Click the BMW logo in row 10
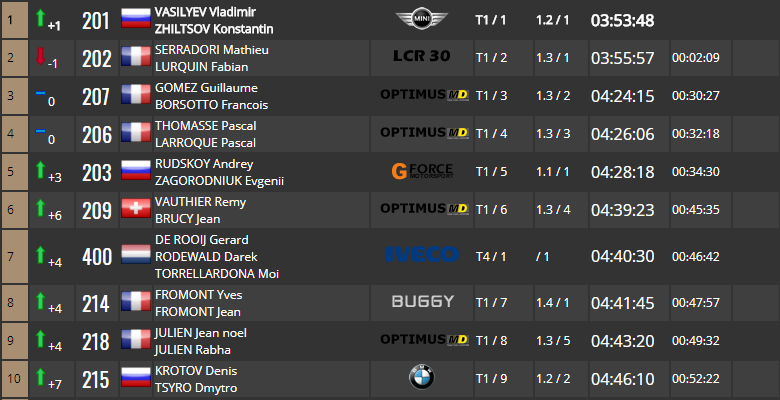 click(x=421, y=378)
